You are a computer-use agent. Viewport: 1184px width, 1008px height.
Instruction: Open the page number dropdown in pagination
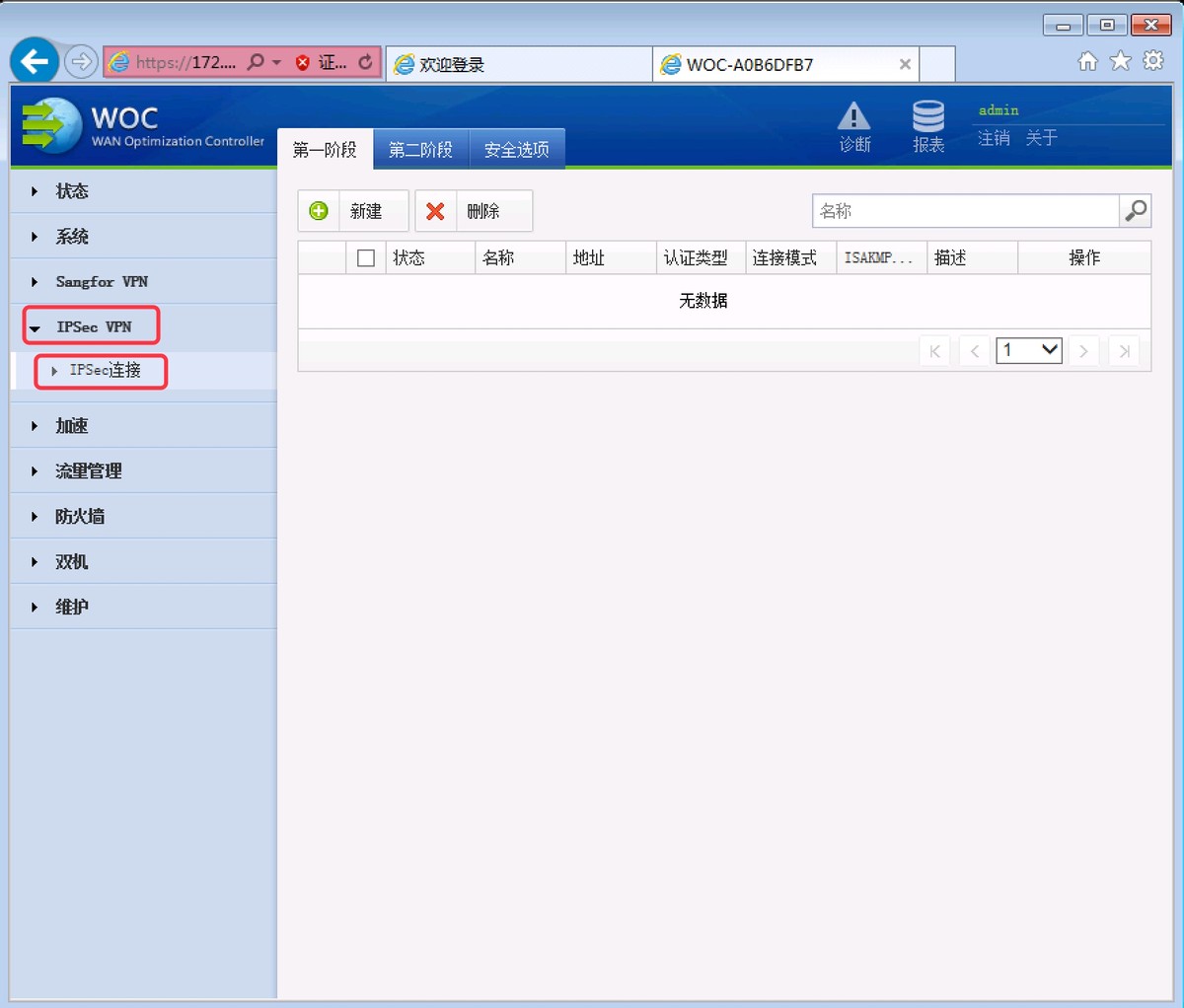tap(1028, 350)
